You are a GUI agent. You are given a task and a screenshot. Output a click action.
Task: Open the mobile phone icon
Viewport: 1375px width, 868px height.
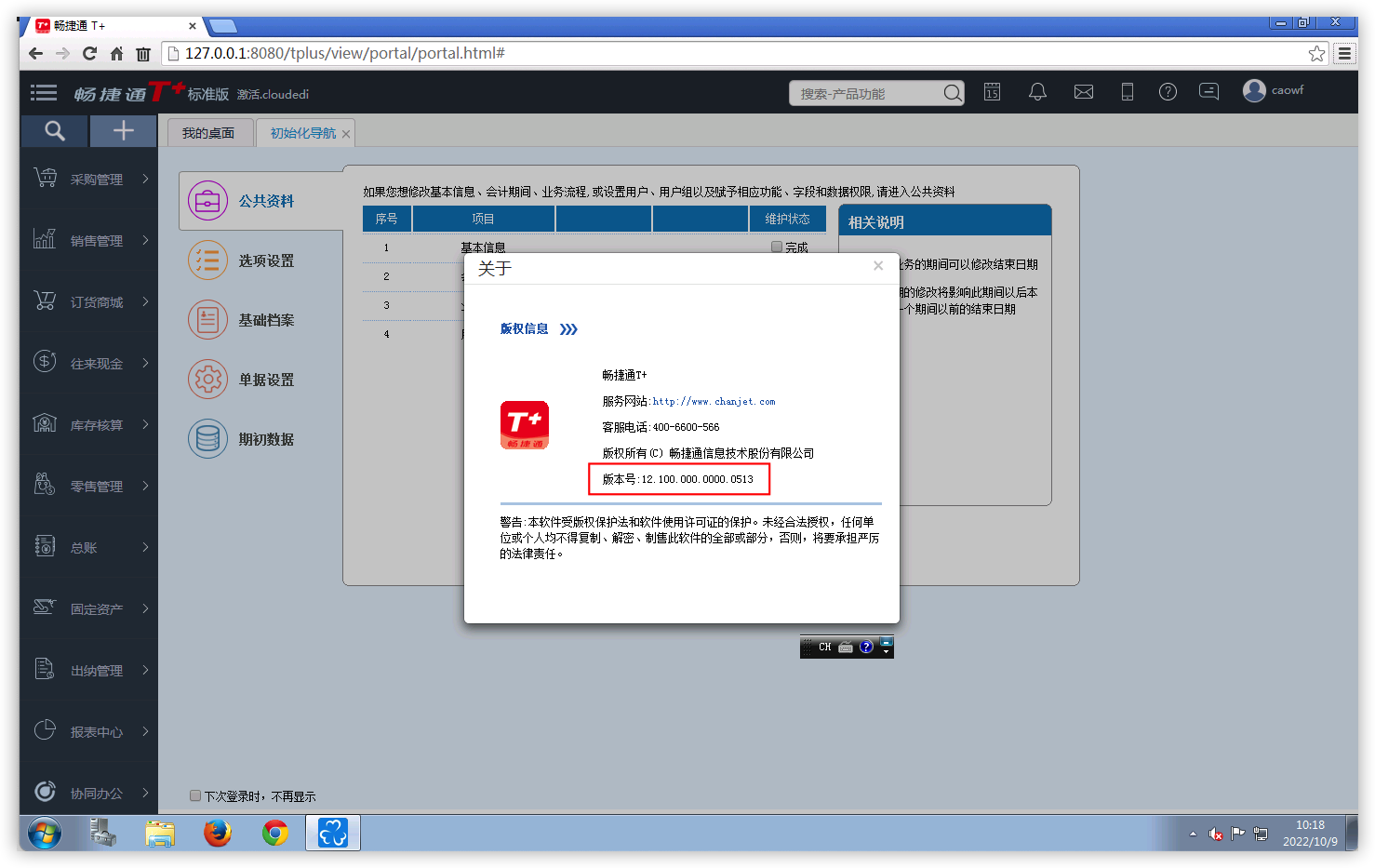click(1127, 92)
